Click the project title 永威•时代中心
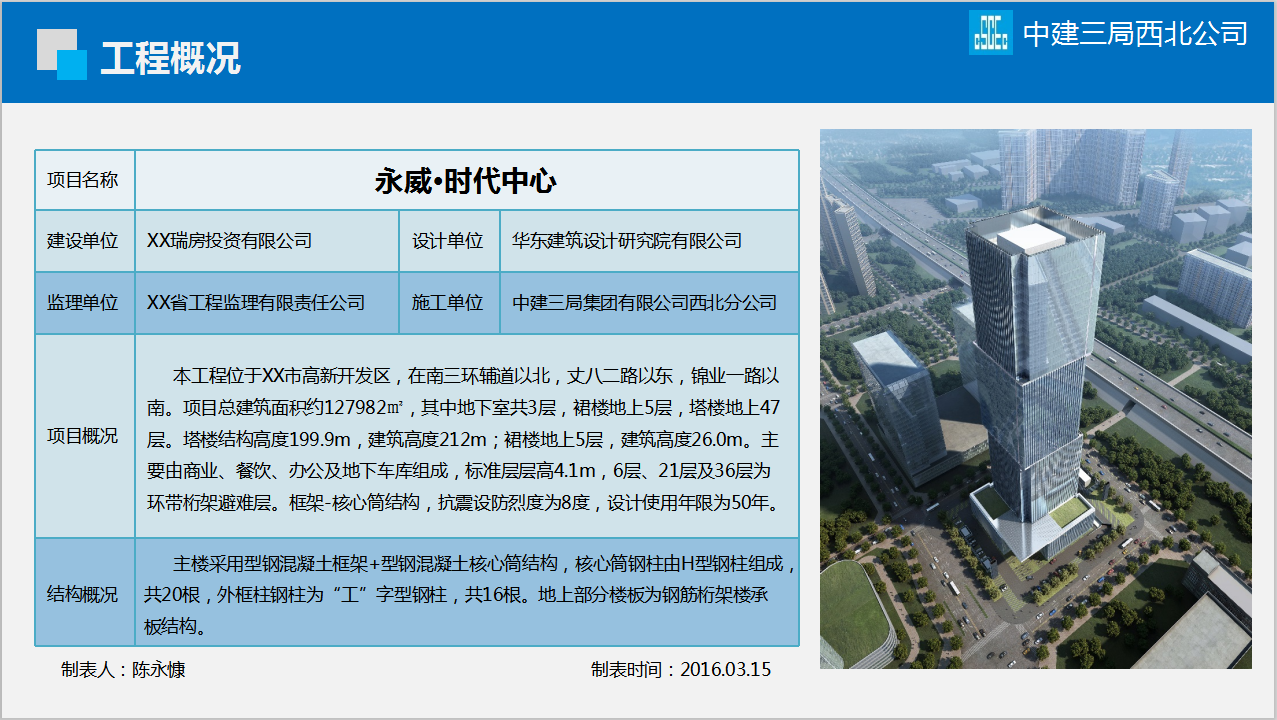Image resolution: width=1277 pixels, height=720 pixels. 466,180
